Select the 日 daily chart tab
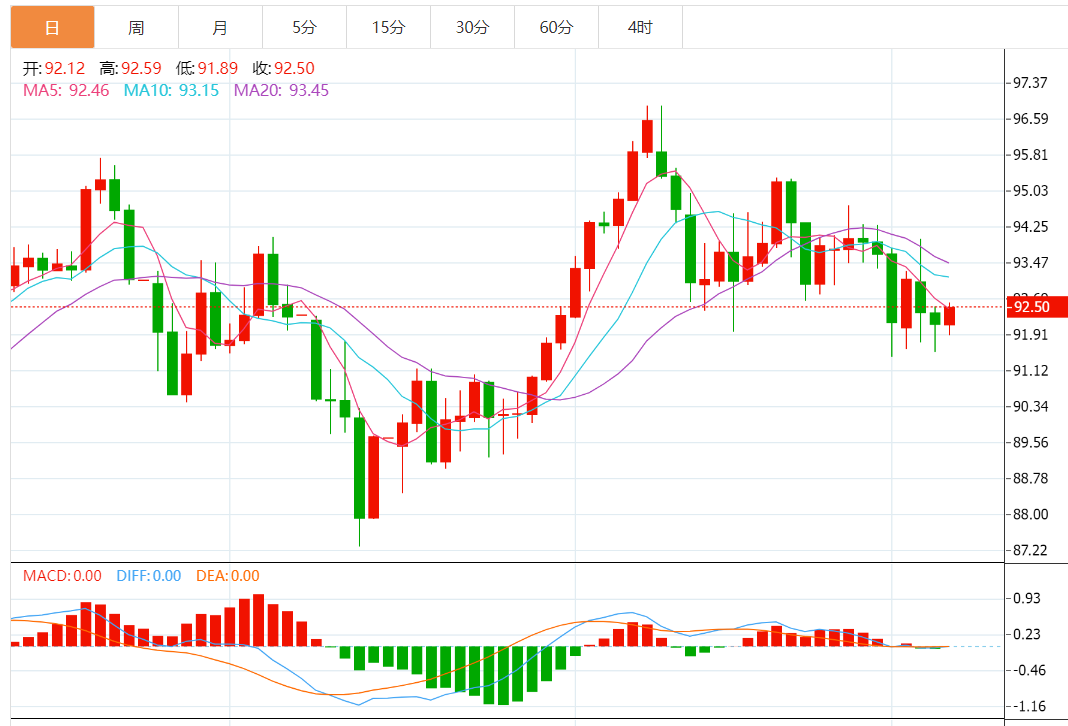Viewport: 1068px width, 726px height. (x=52, y=27)
